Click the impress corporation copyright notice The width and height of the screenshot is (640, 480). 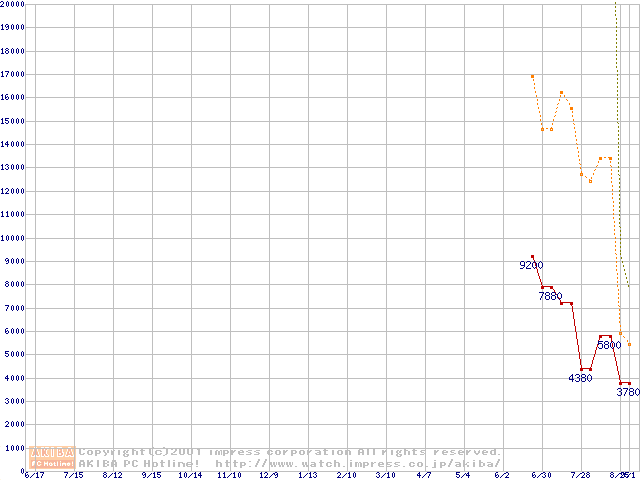coord(290,452)
